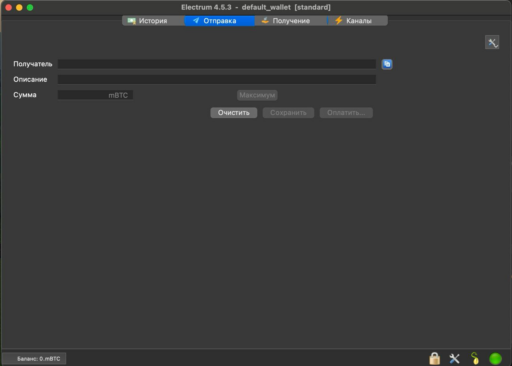Screen dimensions: 512x366
Task: Open preferences via crossed tools icon
Action: [x=454, y=359]
